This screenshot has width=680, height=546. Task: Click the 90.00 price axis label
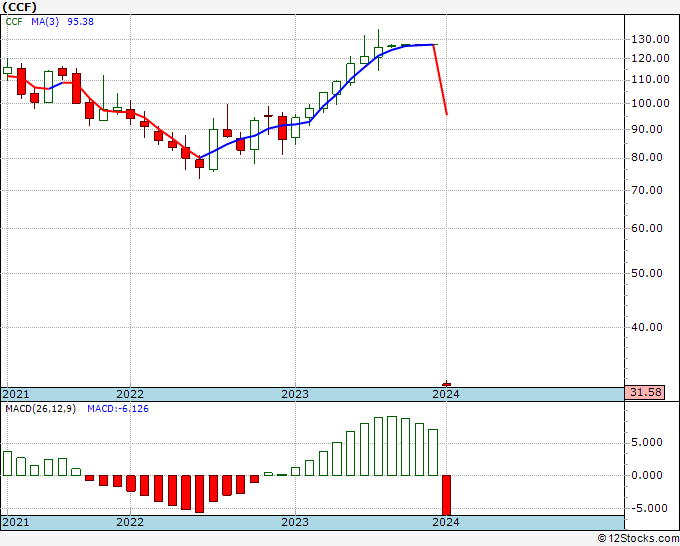(646, 129)
